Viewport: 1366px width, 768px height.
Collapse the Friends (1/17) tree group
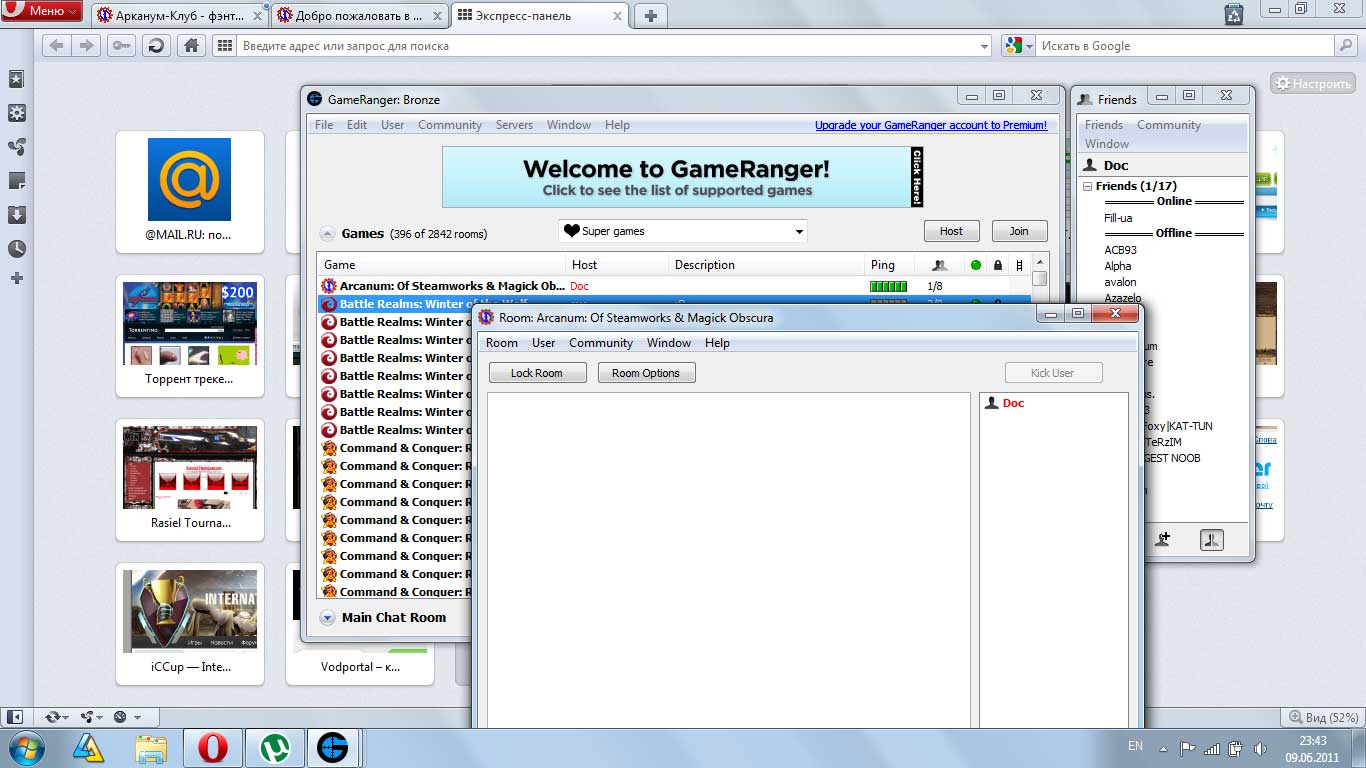[x=1087, y=186]
